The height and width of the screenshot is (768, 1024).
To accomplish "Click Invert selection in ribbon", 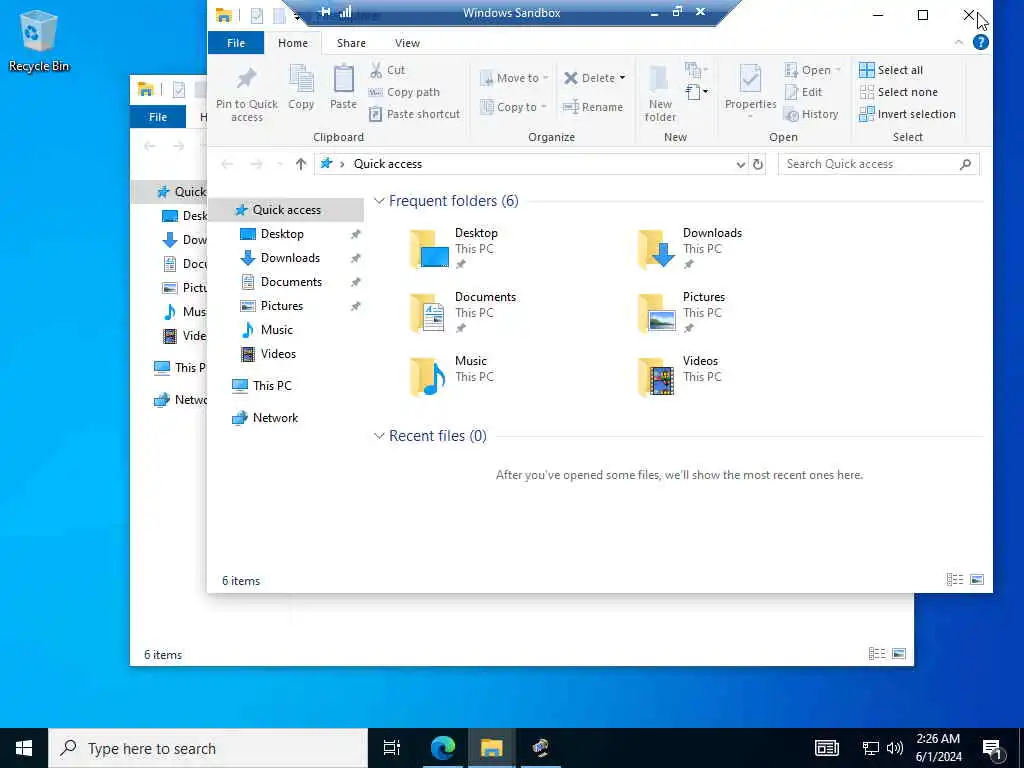I will click(x=907, y=114).
